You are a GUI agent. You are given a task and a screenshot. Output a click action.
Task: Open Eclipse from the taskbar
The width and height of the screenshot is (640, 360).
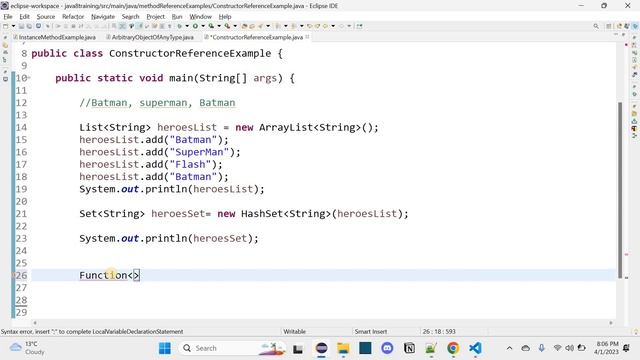tap(322, 348)
